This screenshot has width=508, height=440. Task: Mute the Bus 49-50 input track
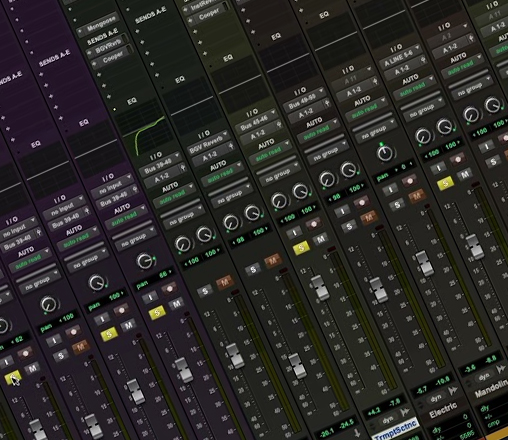(320, 239)
